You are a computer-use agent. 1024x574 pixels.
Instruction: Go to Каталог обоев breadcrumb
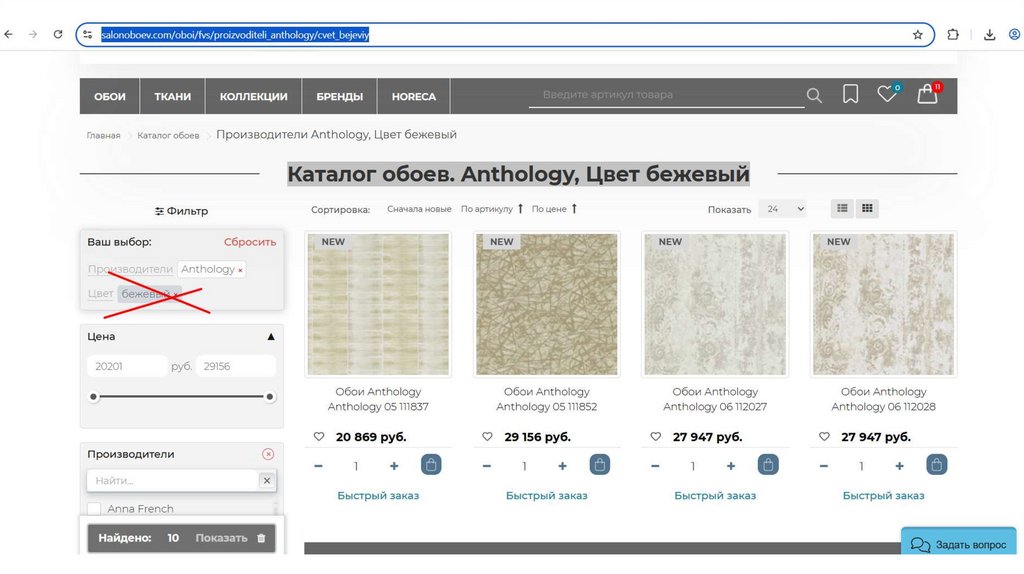click(x=168, y=135)
